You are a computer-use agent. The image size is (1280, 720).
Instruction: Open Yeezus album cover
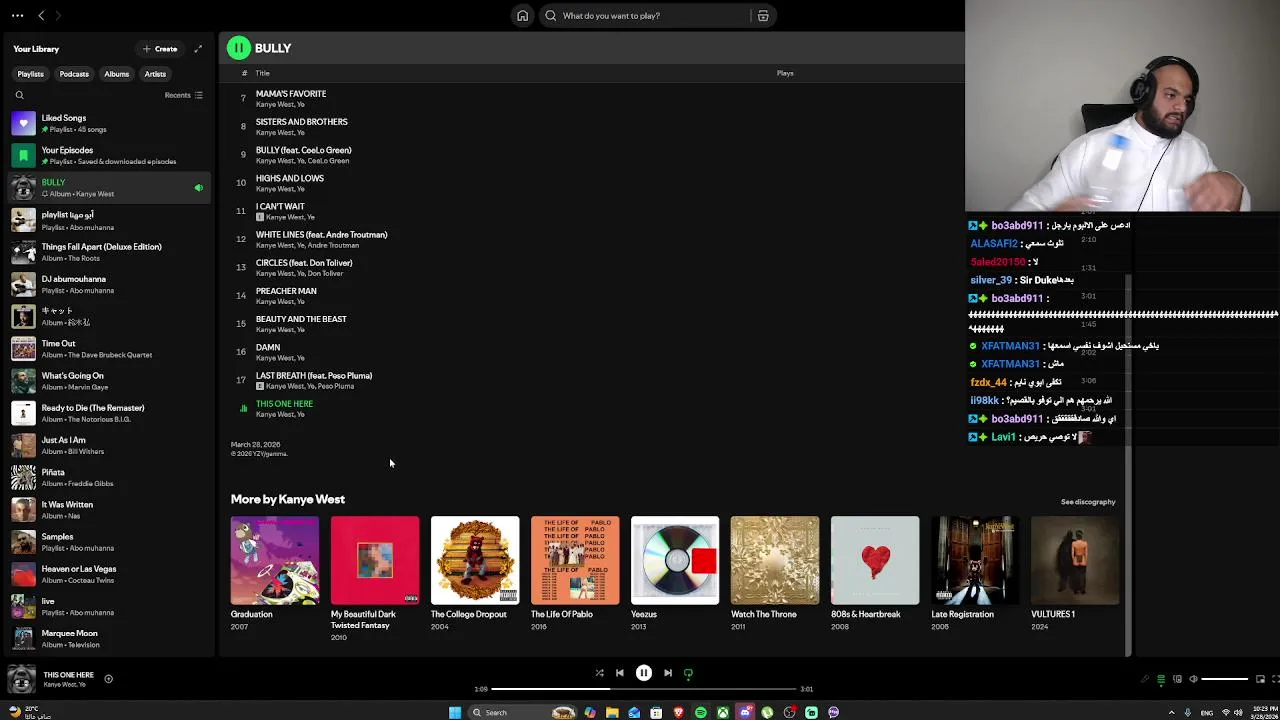click(x=675, y=560)
